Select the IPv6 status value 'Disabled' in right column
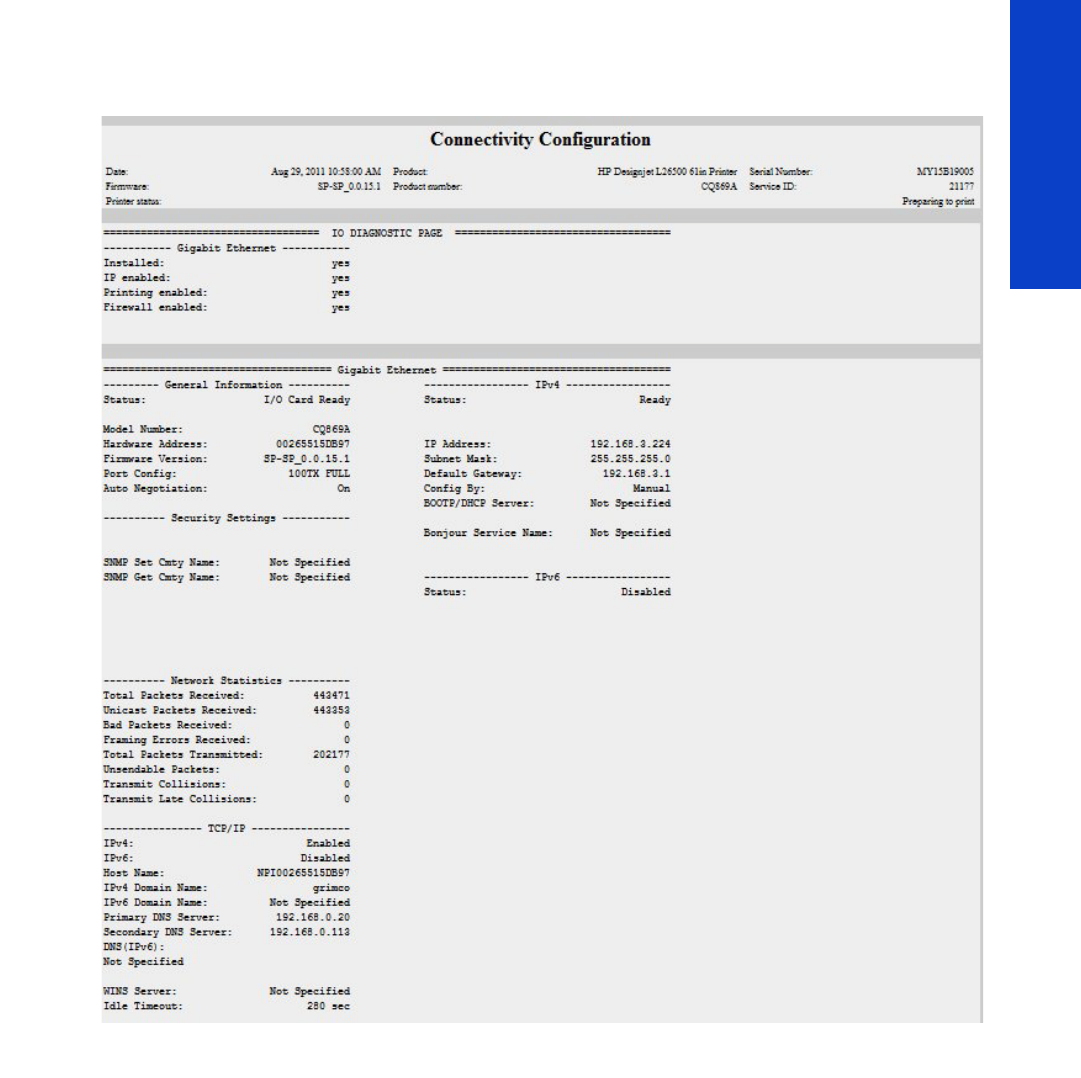 [x=645, y=592]
